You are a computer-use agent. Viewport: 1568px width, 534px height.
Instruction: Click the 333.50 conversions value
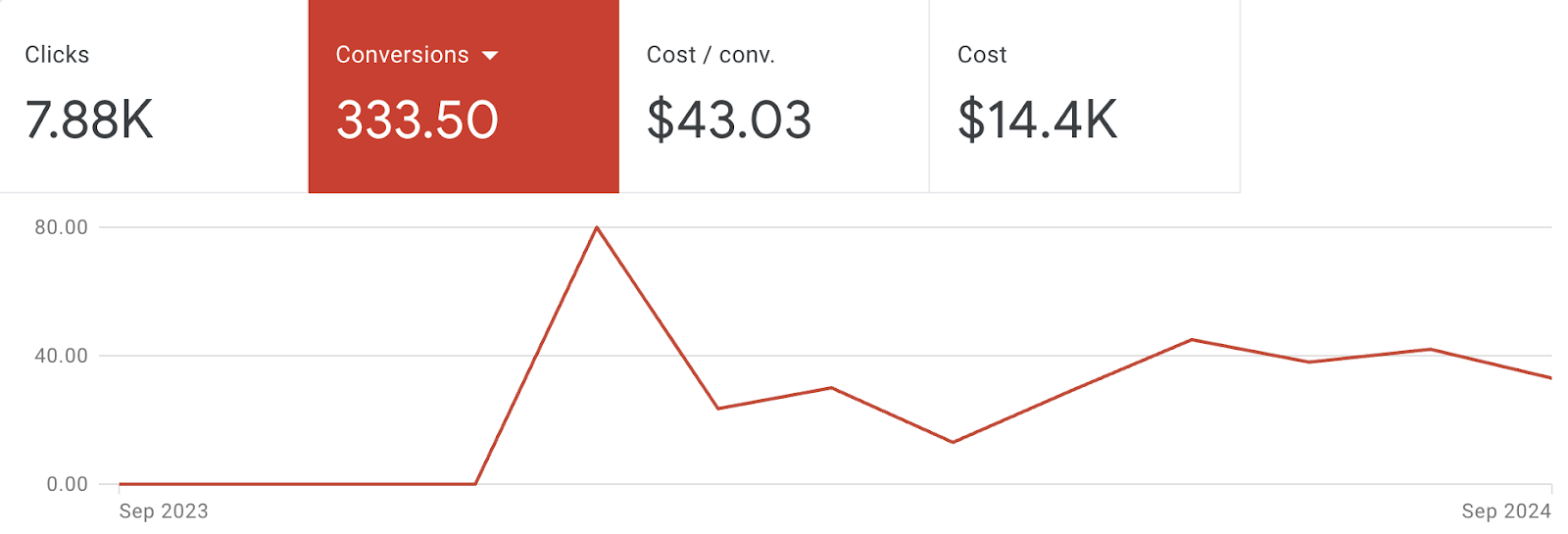pyautogui.click(x=417, y=120)
